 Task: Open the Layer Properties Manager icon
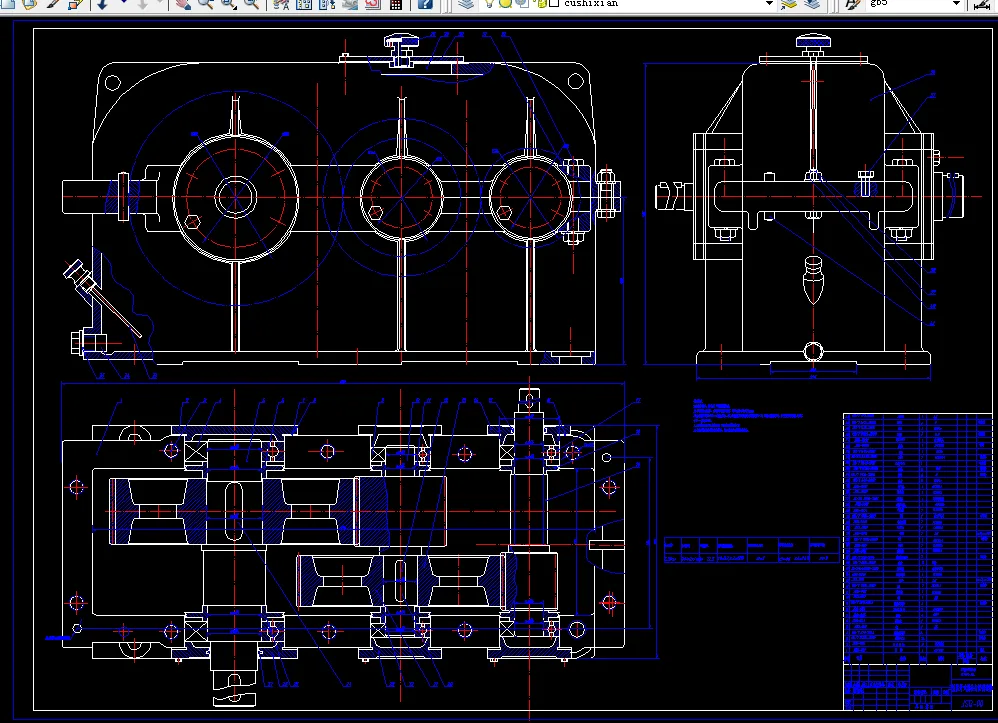pos(467,4)
